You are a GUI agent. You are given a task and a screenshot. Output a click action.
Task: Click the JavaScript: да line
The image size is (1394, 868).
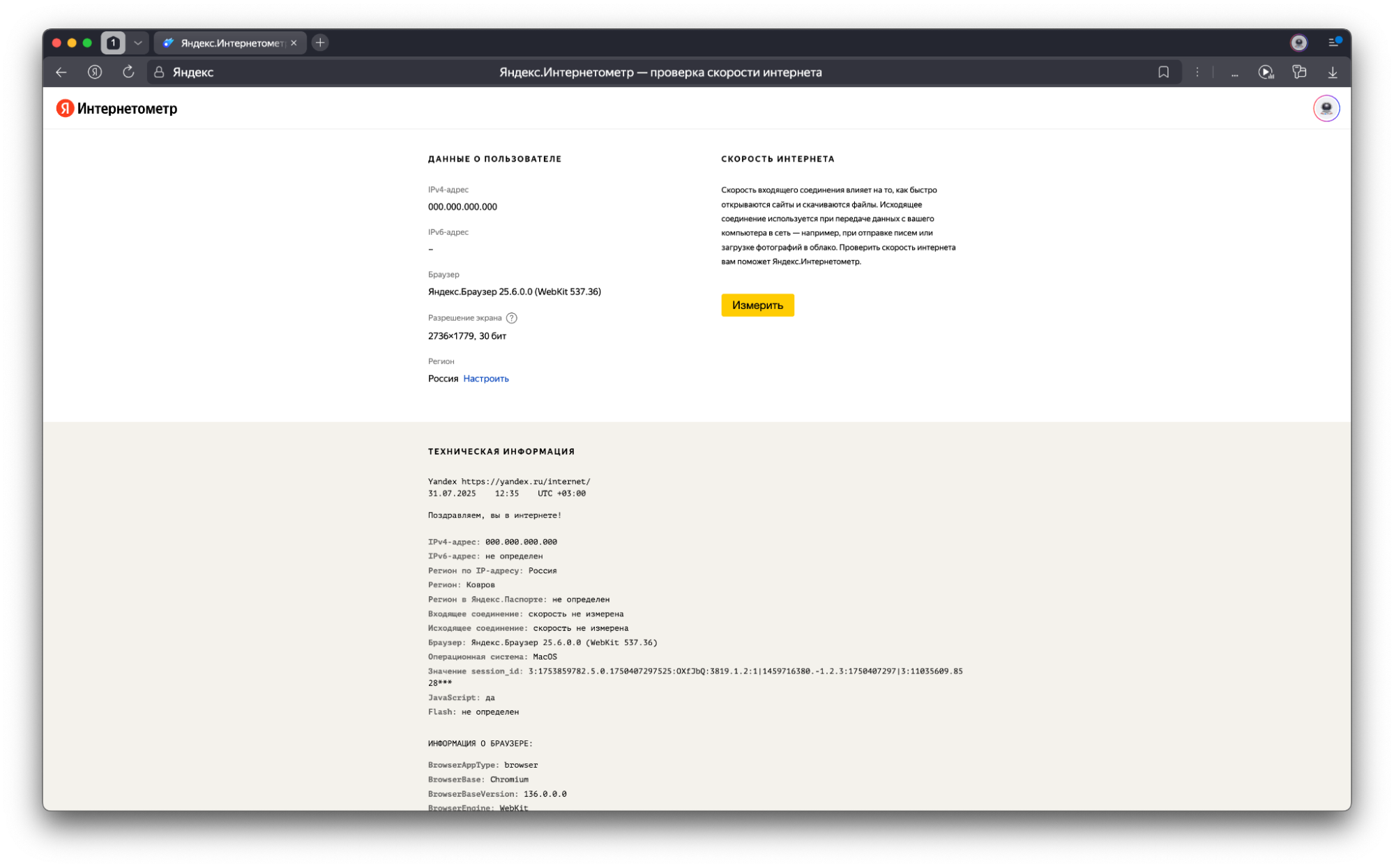(x=462, y=698)
